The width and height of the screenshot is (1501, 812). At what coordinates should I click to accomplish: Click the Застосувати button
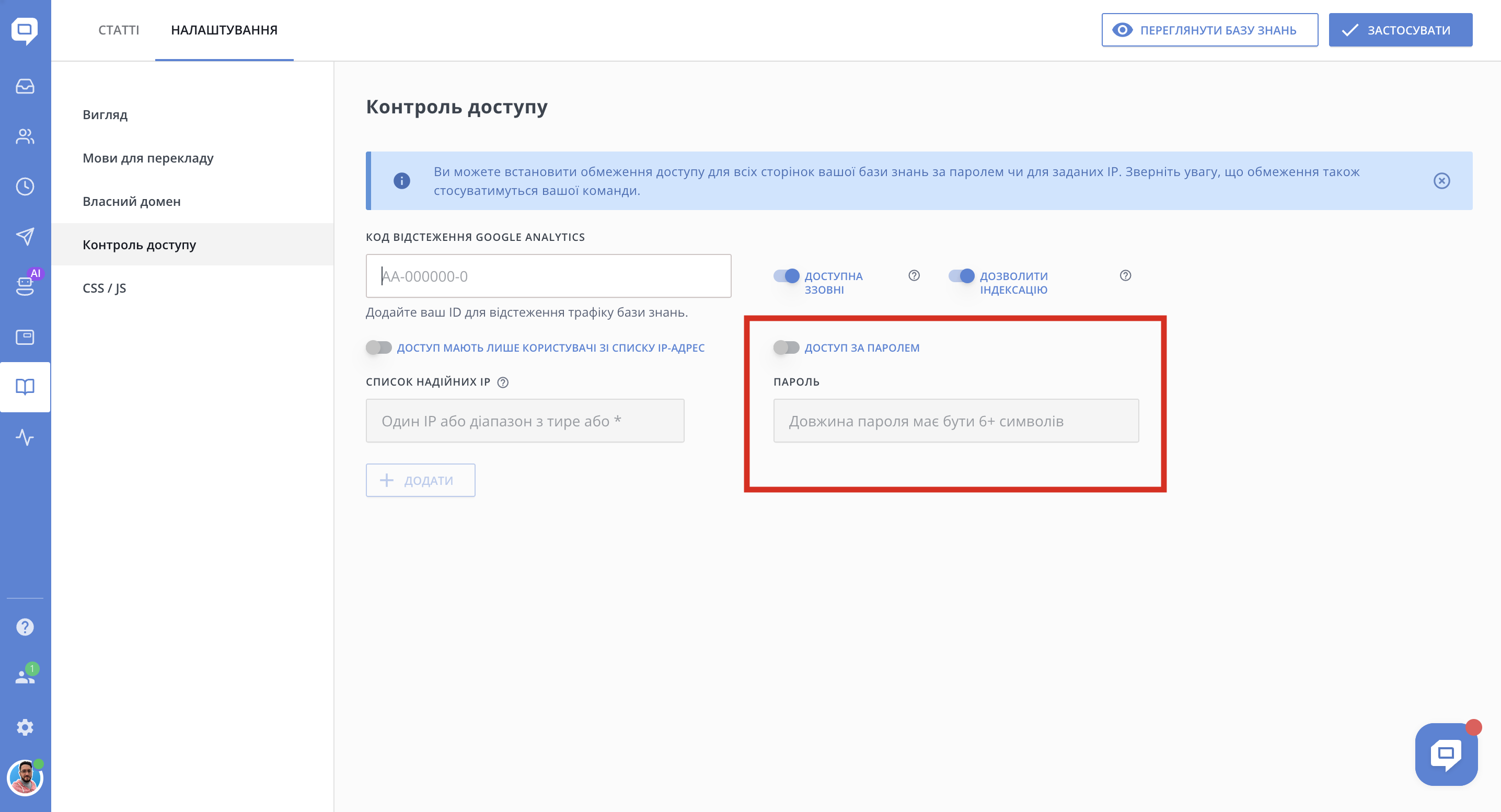(1400, 30)
